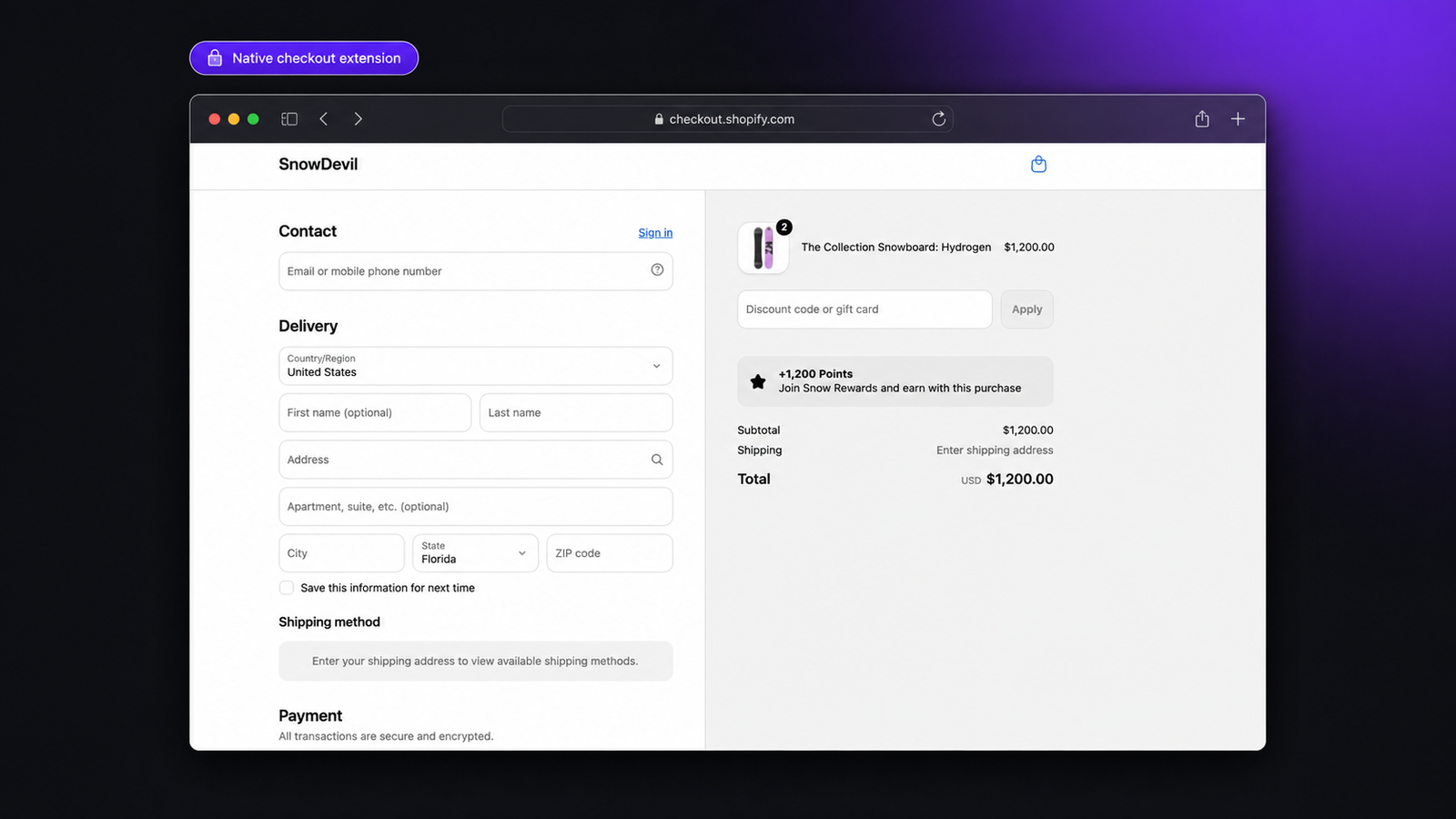Focus the Address field
This screenshot has height=819, width=1456.
coord(476,460)
